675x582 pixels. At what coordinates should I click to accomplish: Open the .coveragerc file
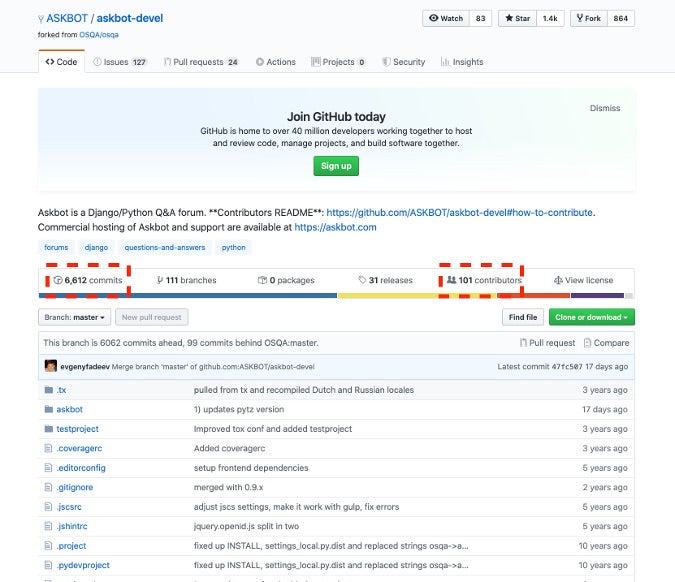[x=79, y=449]
